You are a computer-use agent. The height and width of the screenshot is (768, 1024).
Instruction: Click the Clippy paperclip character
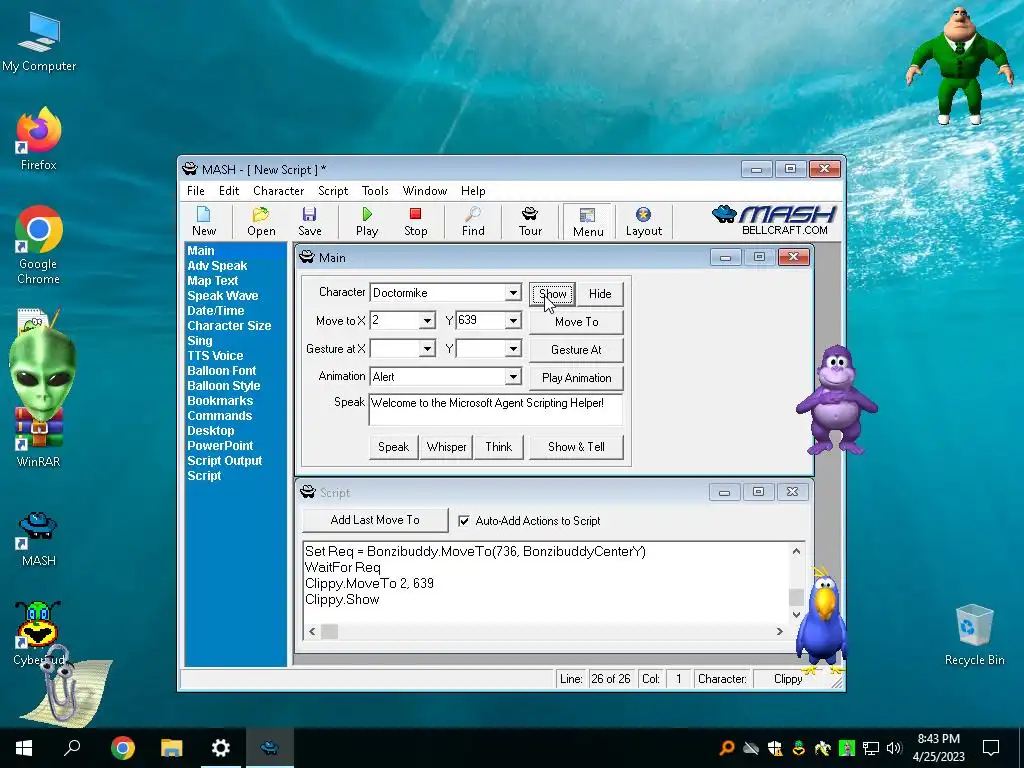(x=65, y=686)
